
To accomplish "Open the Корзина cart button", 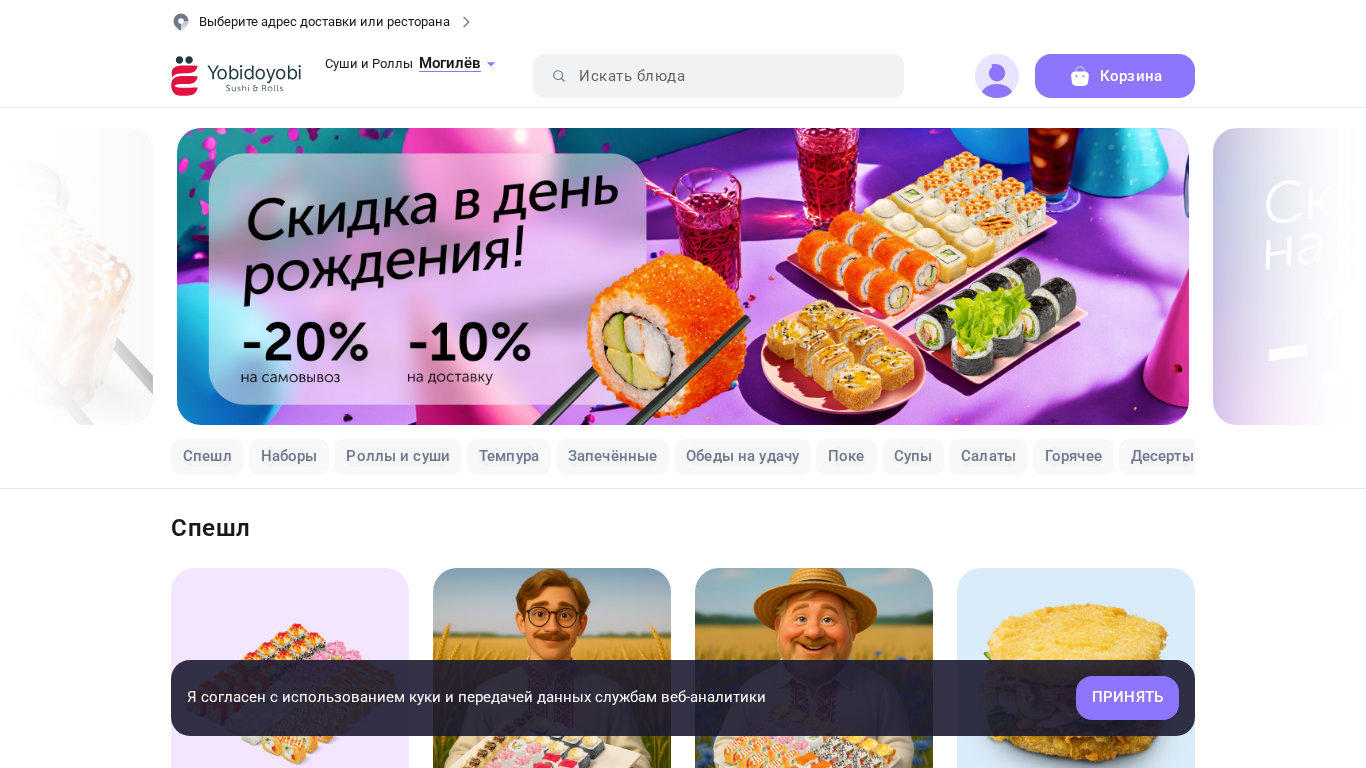I will pyautogui.click(x=1115, y=76).
